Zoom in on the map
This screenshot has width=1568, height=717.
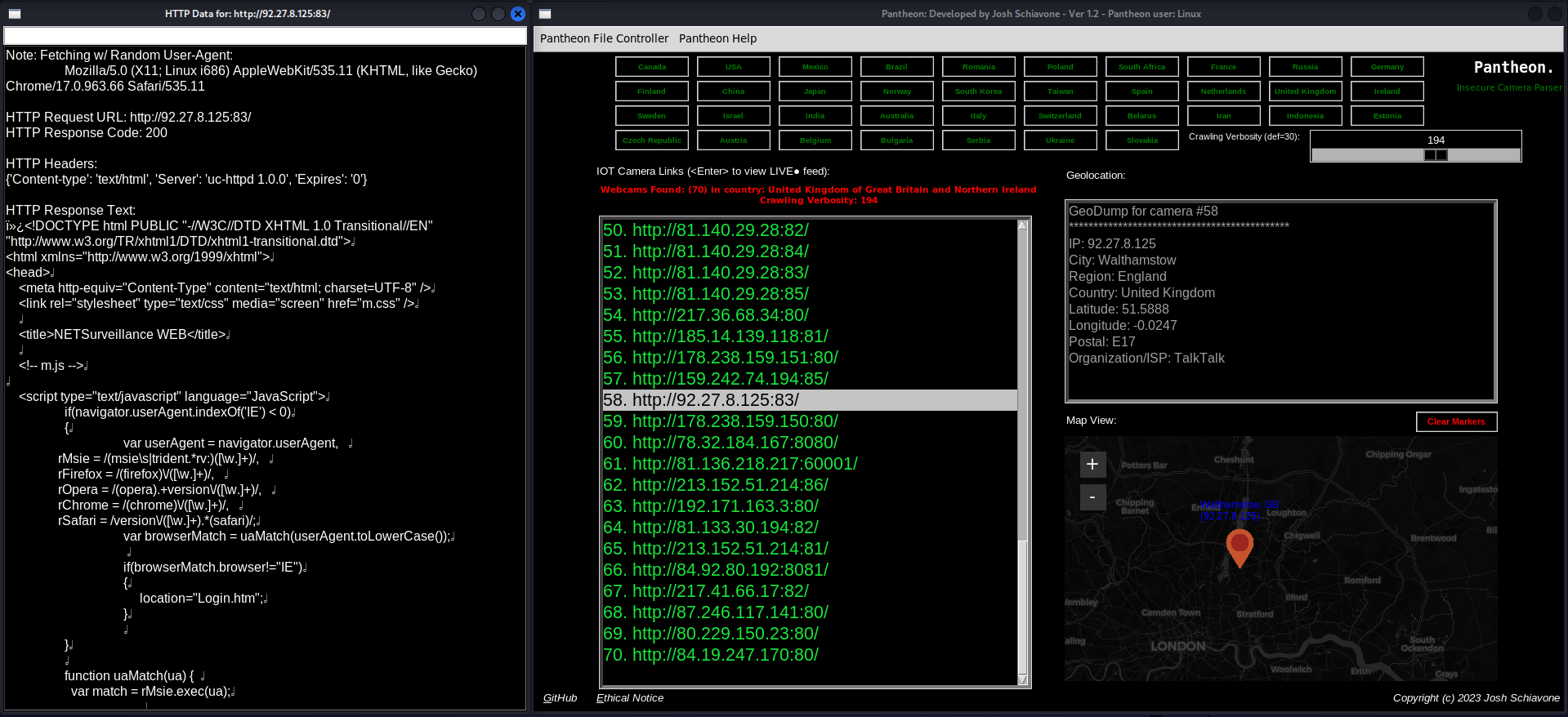(1092, 464)
